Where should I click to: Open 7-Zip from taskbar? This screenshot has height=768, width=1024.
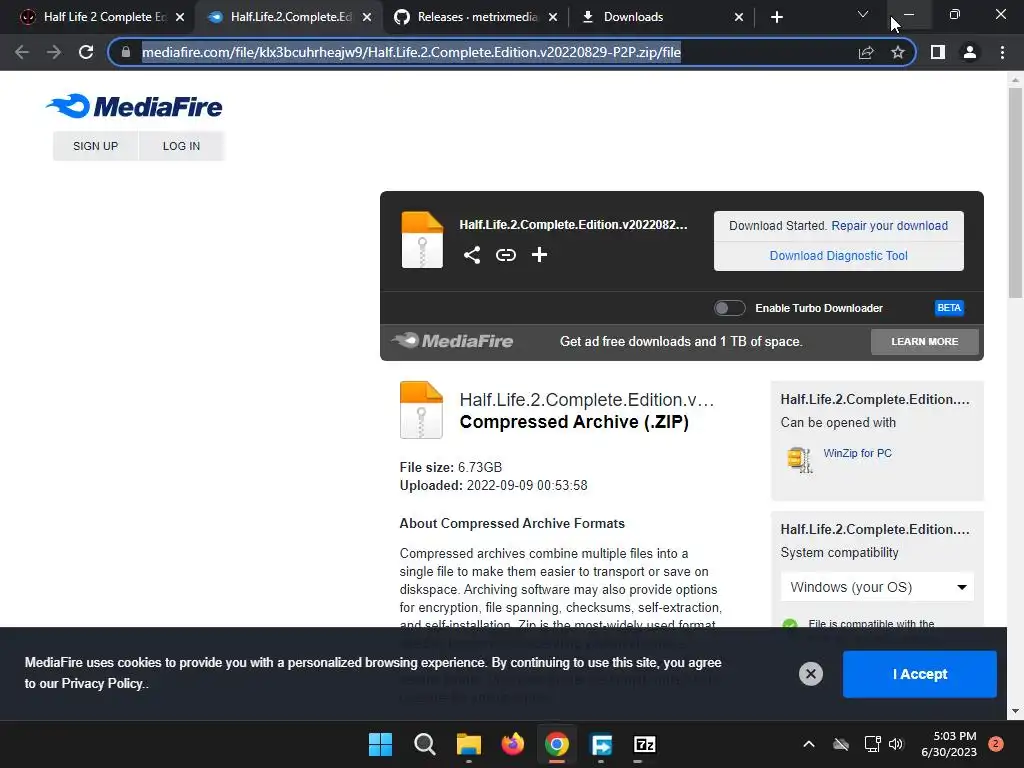click(645, 744)
